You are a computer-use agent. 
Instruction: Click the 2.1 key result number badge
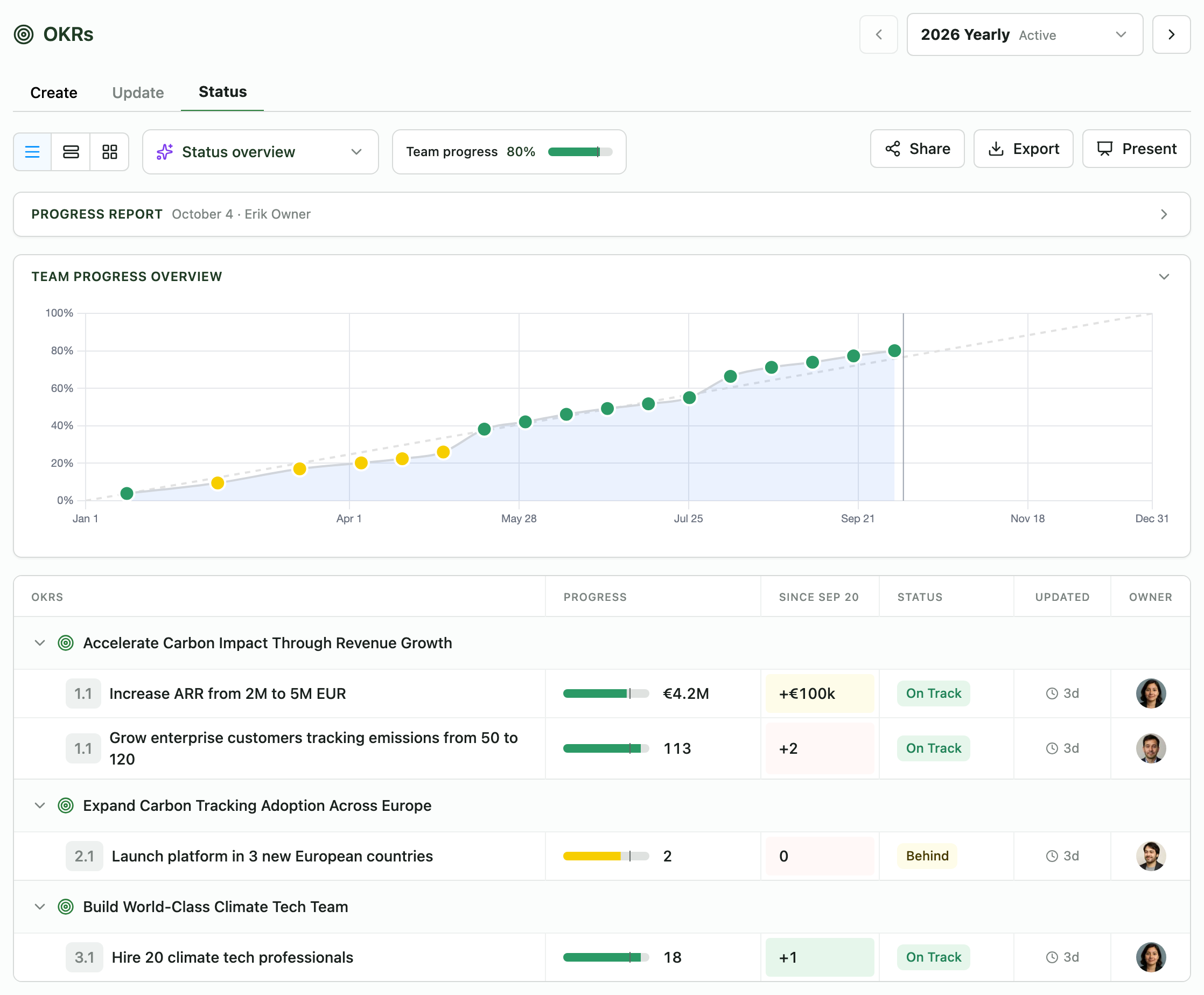[x=84, y=856]
